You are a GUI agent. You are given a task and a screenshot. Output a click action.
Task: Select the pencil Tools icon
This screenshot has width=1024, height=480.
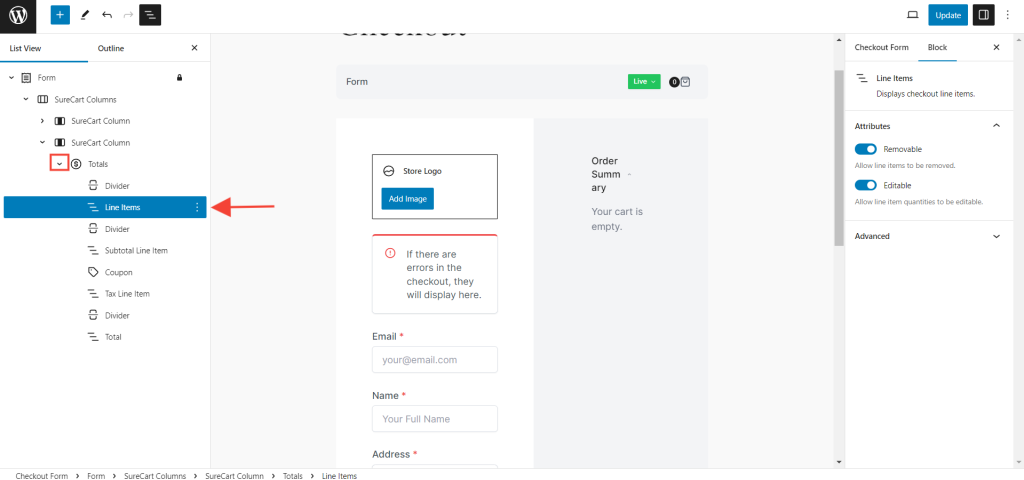pyautogui.click(x=84, y=15)
